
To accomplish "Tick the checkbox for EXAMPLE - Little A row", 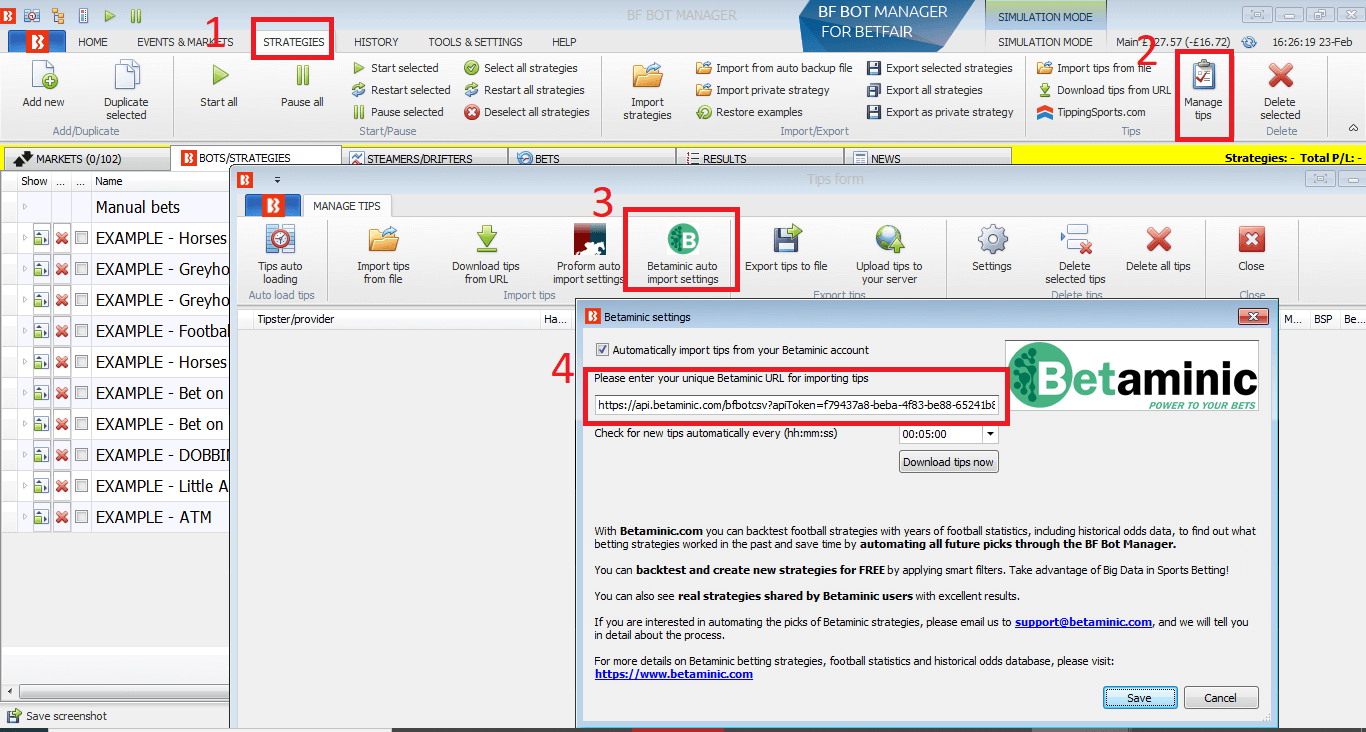I will click(82, 486).
